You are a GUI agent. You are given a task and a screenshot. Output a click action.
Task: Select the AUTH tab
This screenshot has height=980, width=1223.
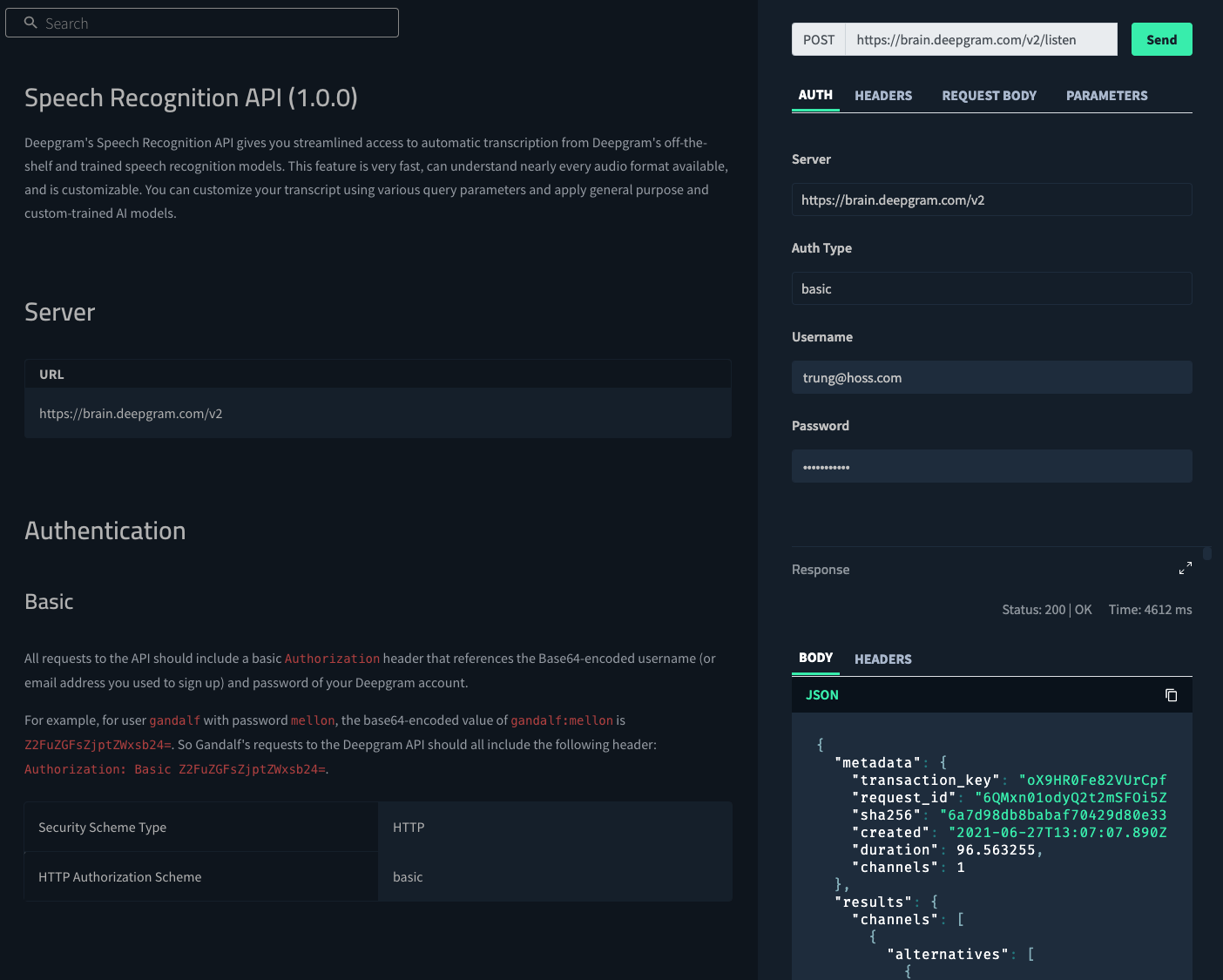point(815,96)
